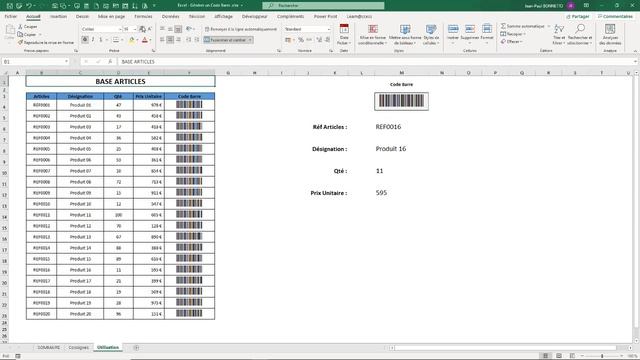Open the Fichier menu
This screenshot has height=360, width=640.
click(x=11, y=16)
